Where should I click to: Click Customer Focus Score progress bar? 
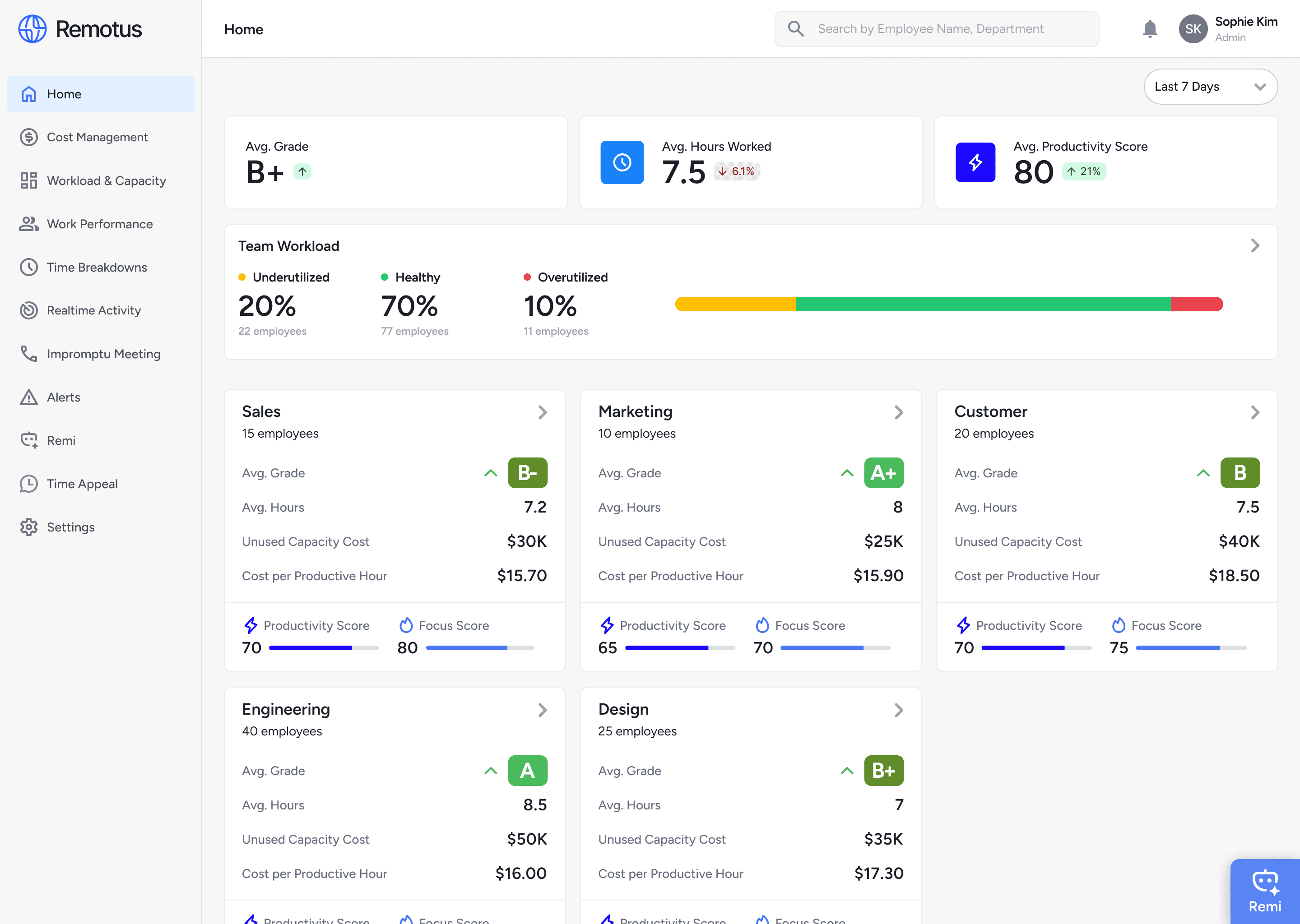click(x=1191, y=648)
